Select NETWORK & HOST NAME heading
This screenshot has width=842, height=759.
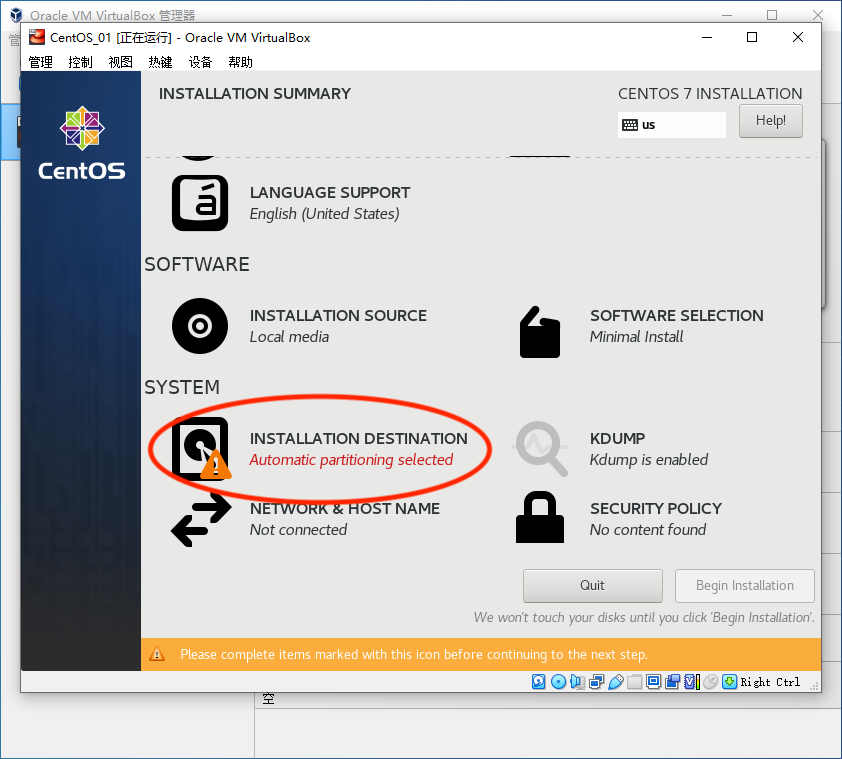[344, 508]
